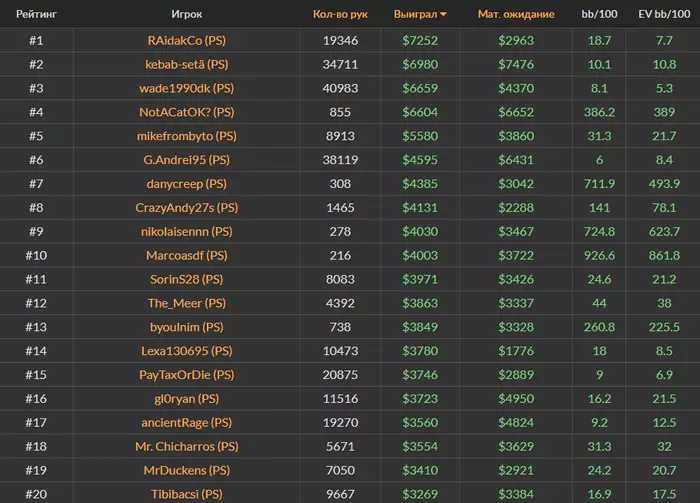This screenshot has width=700, height=503.
Task: Select Tibibacsi (PS) player link
Action: pos(186,493)
